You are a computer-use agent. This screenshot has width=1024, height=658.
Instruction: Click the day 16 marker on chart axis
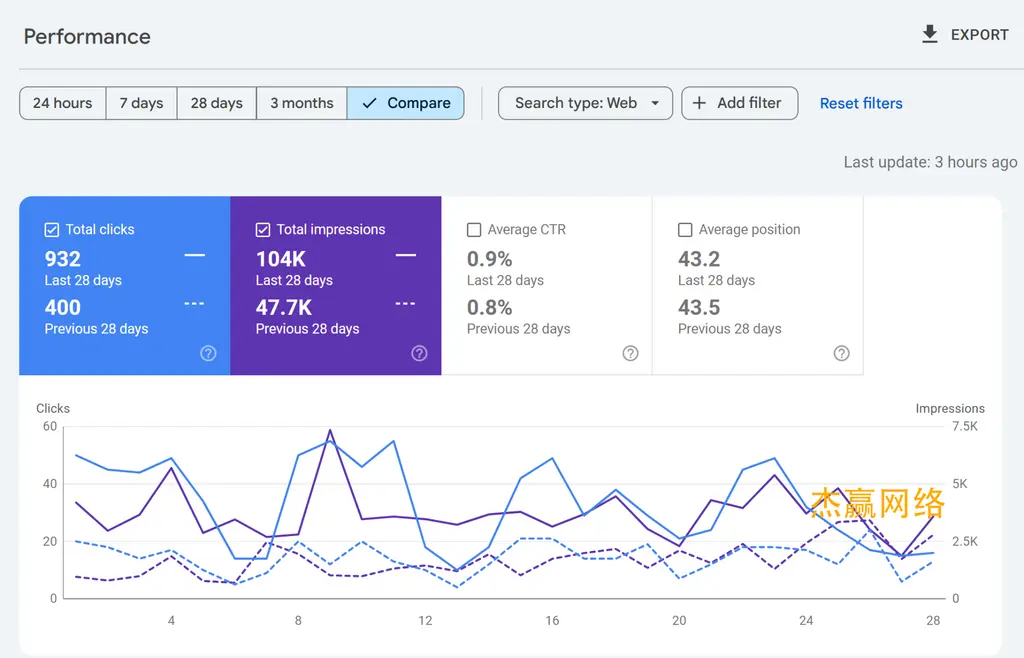click(x=552, y=620)
